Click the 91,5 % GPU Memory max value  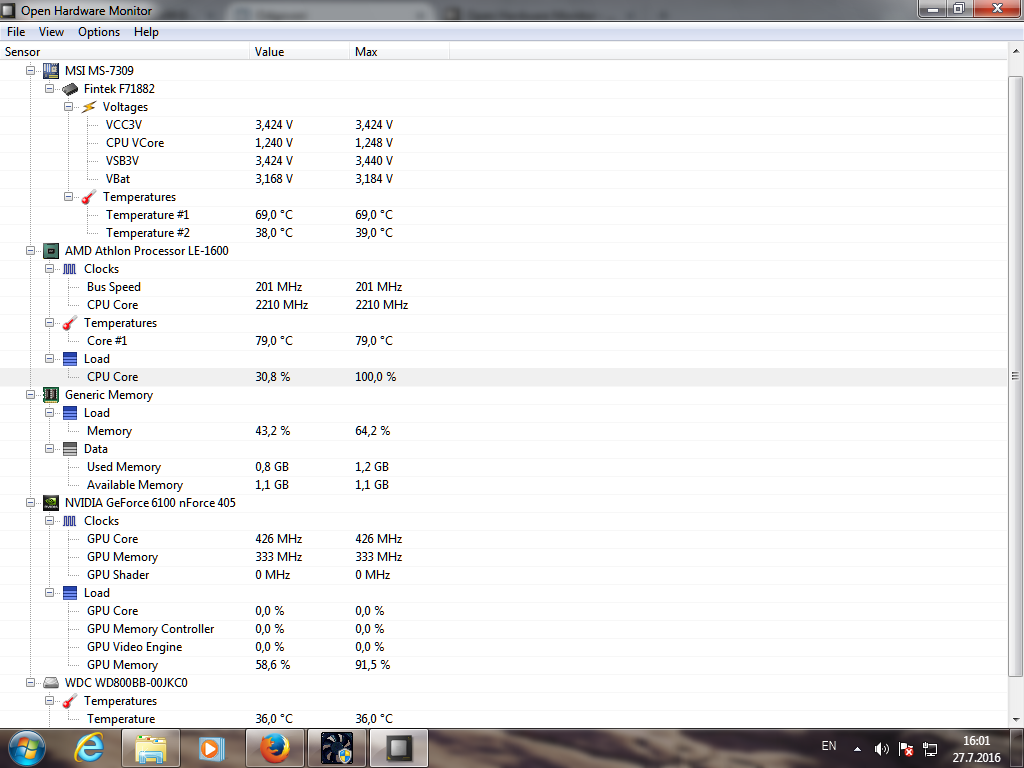tap(372, 665)
